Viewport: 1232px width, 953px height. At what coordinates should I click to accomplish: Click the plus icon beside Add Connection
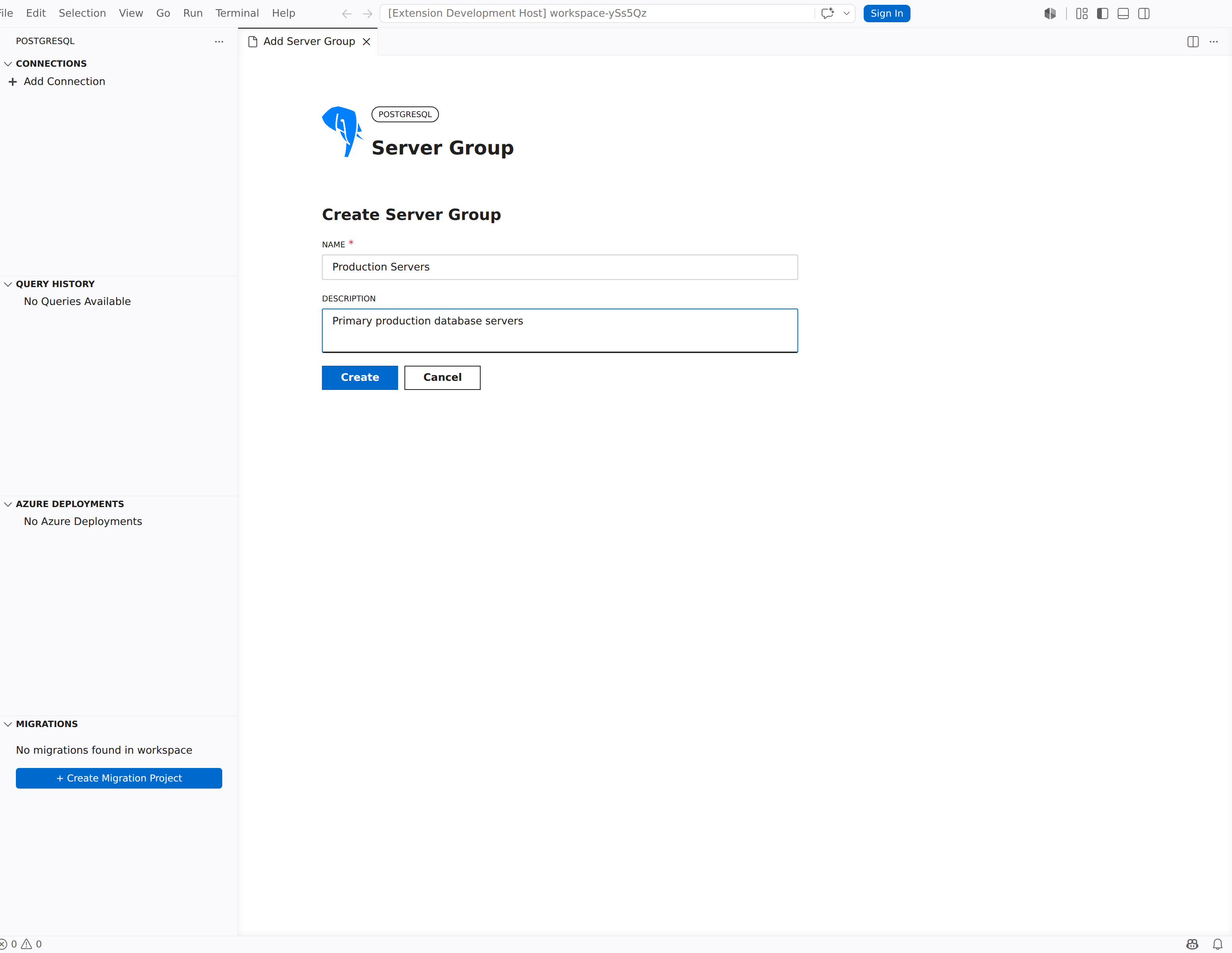(x=12, y=82)
